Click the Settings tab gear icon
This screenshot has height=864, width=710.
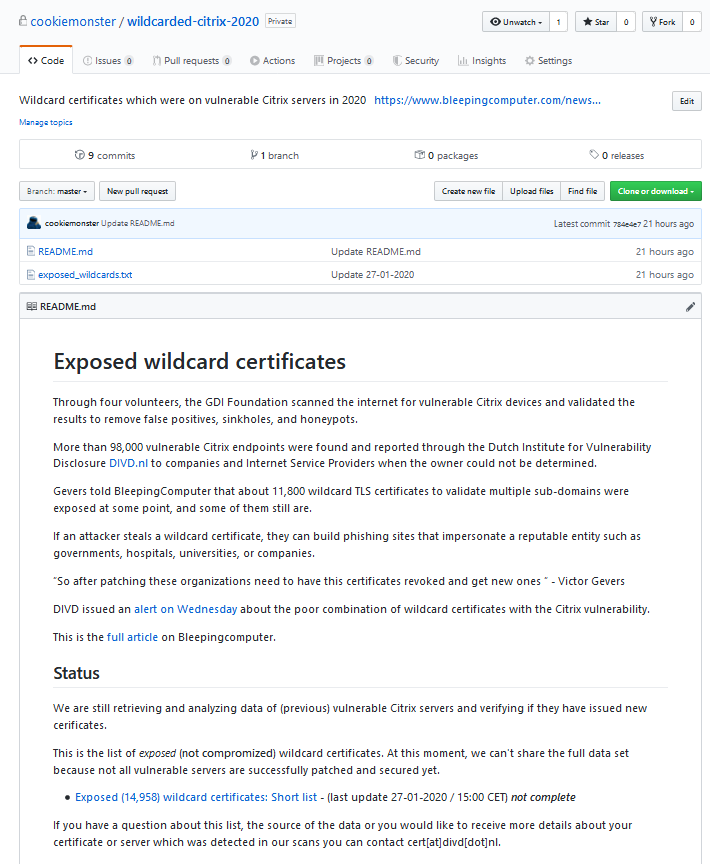(529, 61)
